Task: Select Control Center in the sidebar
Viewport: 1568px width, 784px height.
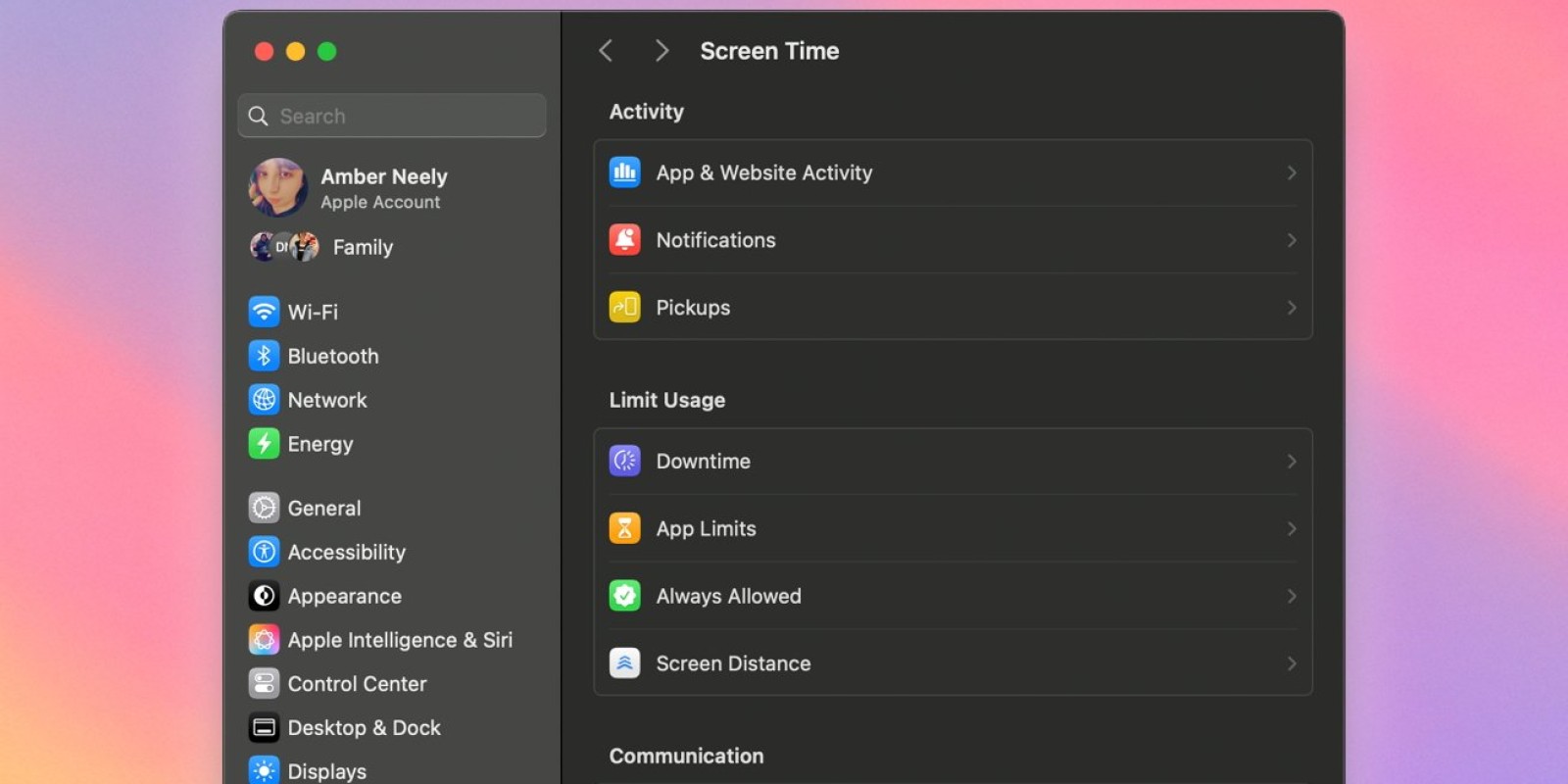Action: point(392,684)
